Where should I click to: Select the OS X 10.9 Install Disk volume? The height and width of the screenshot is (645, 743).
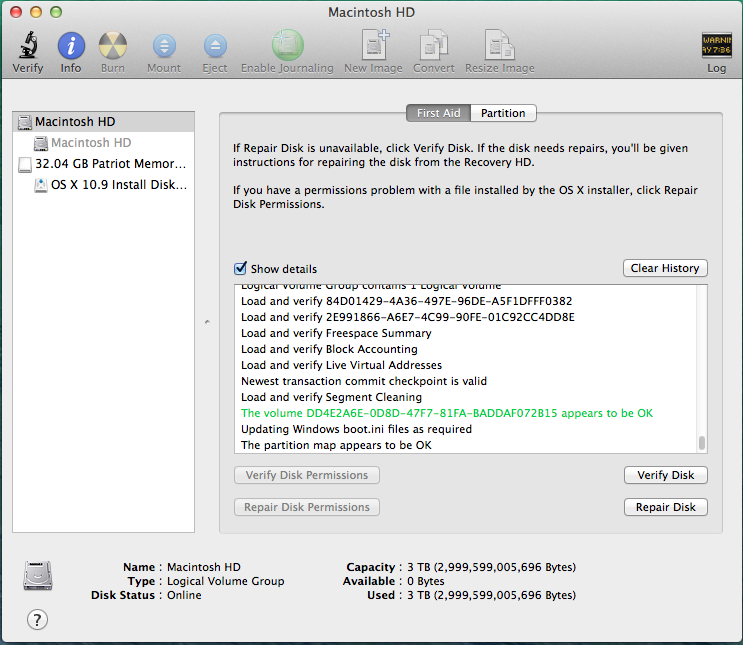pos(103,184)
